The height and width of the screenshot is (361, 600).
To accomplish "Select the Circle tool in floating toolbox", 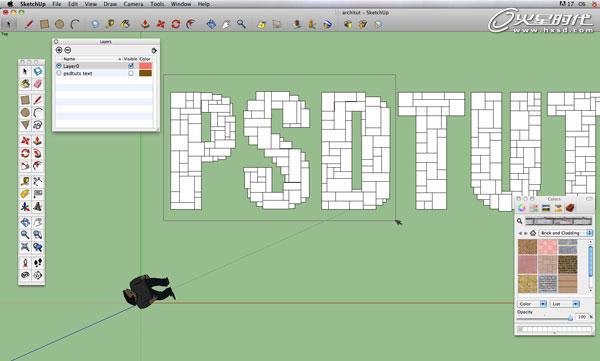I will coord(25,113).
